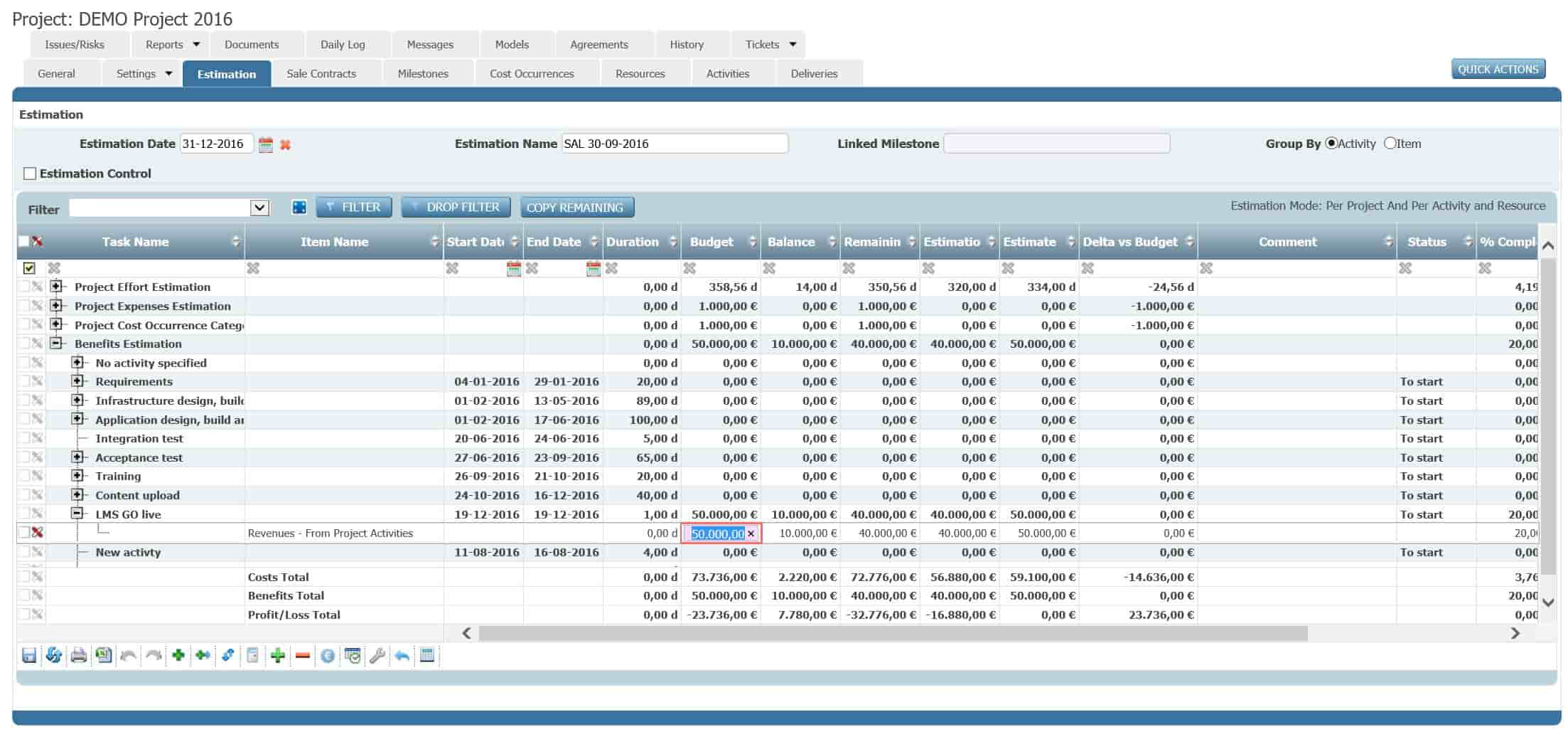Open the Filter dropdown arrow
The height and width of the screenshot is (739, 1568).
(x=260, y=208)
